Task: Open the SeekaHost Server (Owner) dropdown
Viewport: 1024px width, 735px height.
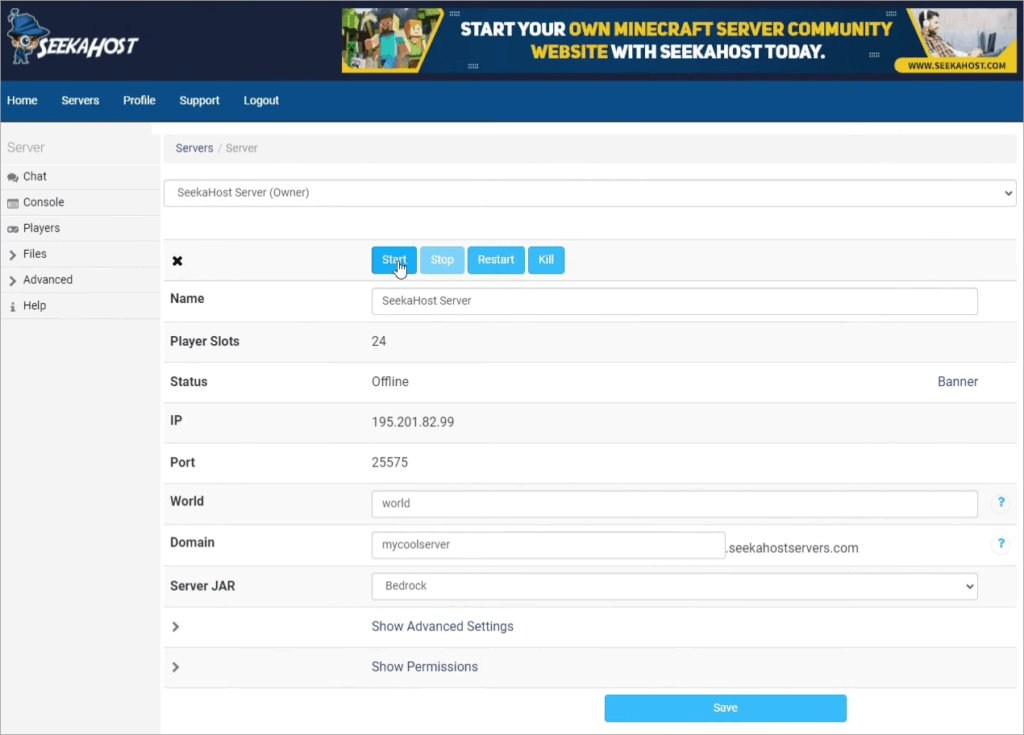Action: [x=589, y=193]
